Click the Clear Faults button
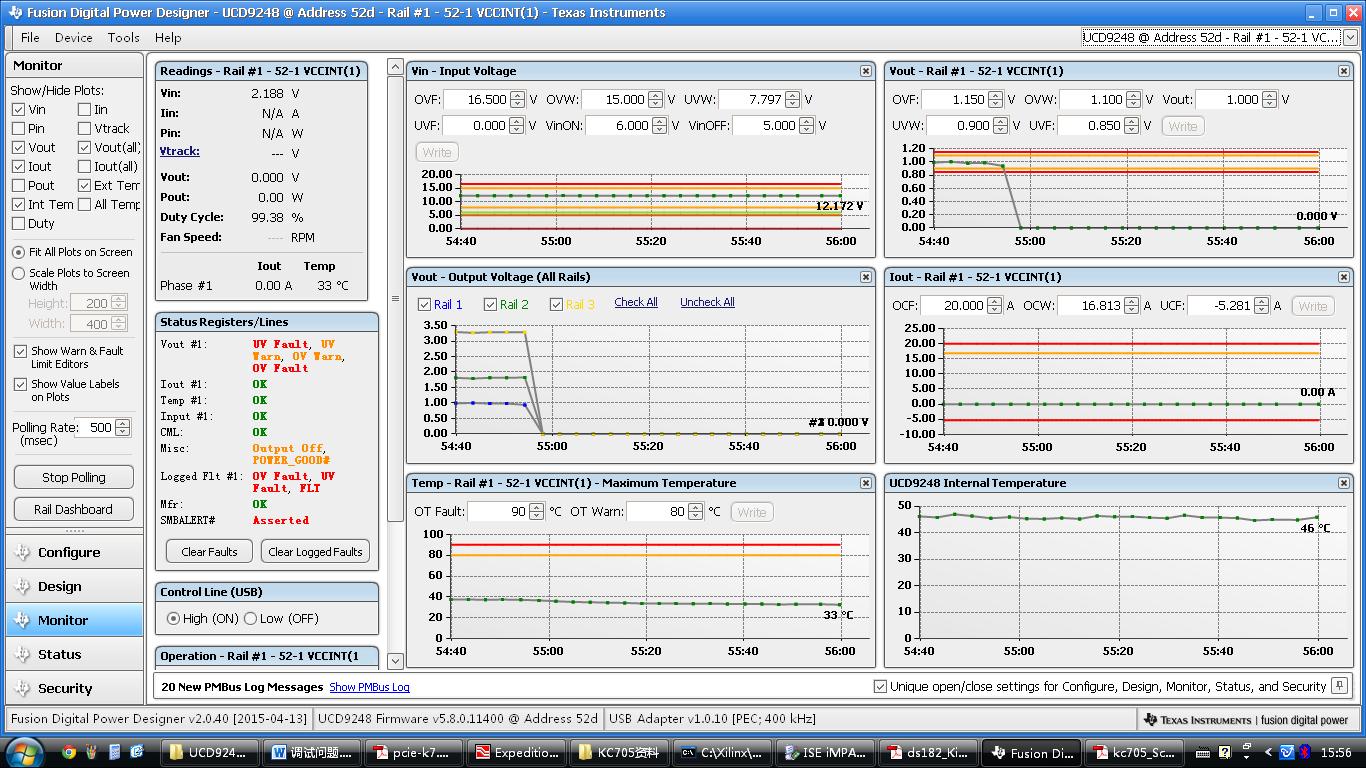Screen dimensions: 1366x768 pos(209,551)
